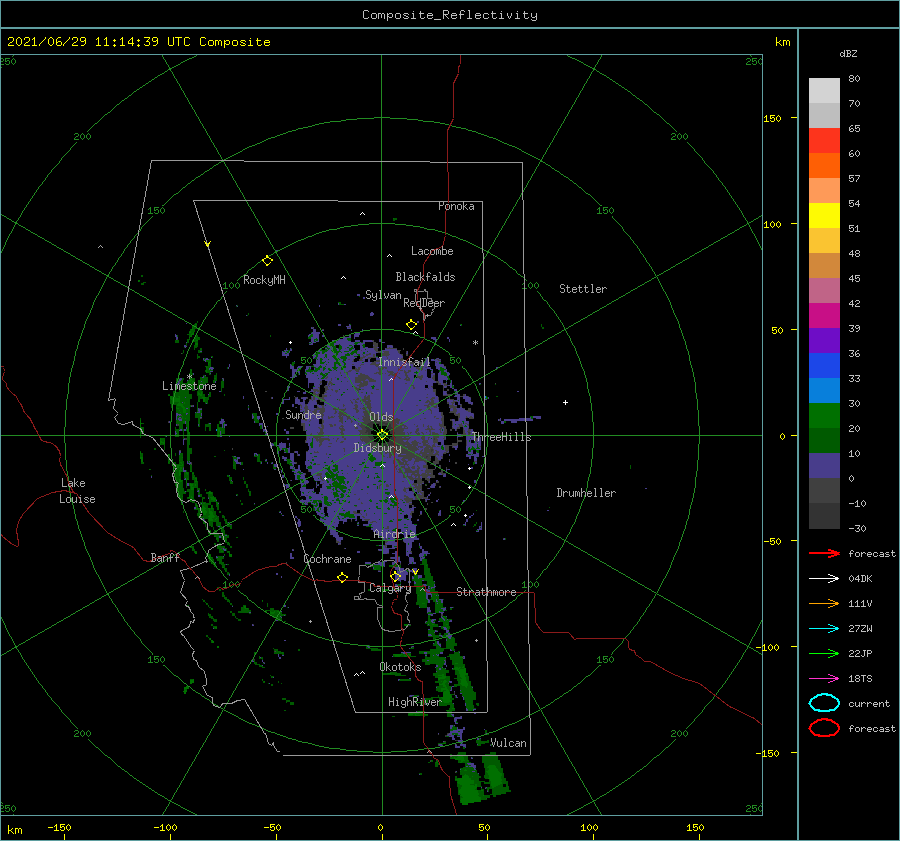
Task: Click the Innisfail town label
Action: click(x=404, y=362)
